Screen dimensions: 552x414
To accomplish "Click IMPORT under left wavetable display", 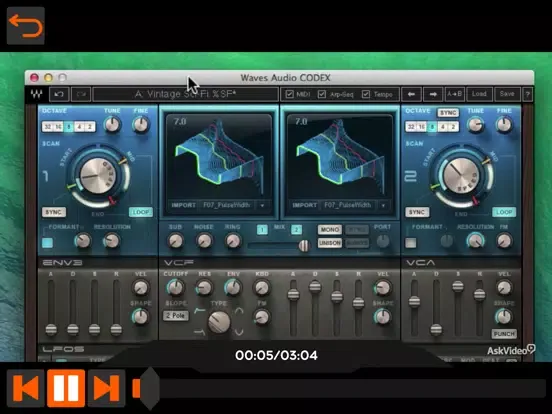I will click(183, 205).
